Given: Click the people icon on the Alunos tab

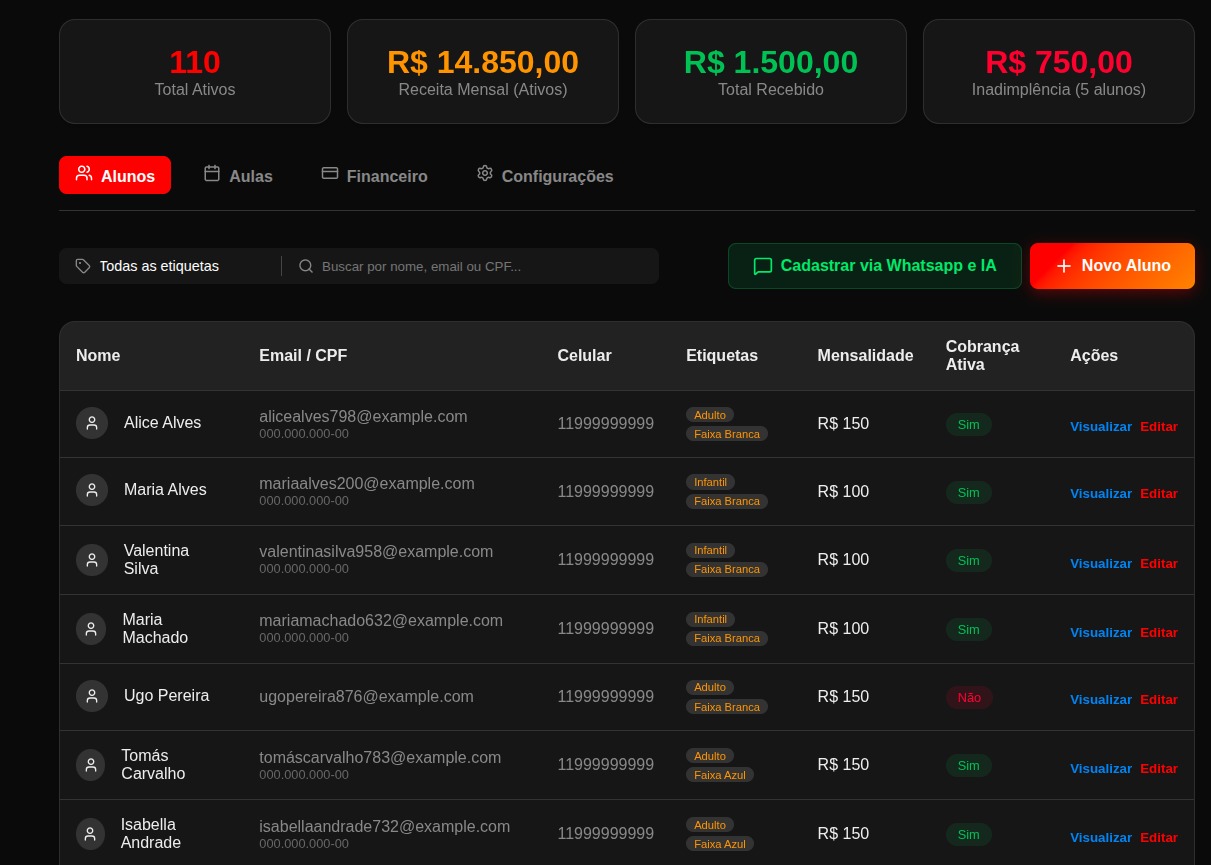Looking at the screenshot, I should [x=84, y=173].
